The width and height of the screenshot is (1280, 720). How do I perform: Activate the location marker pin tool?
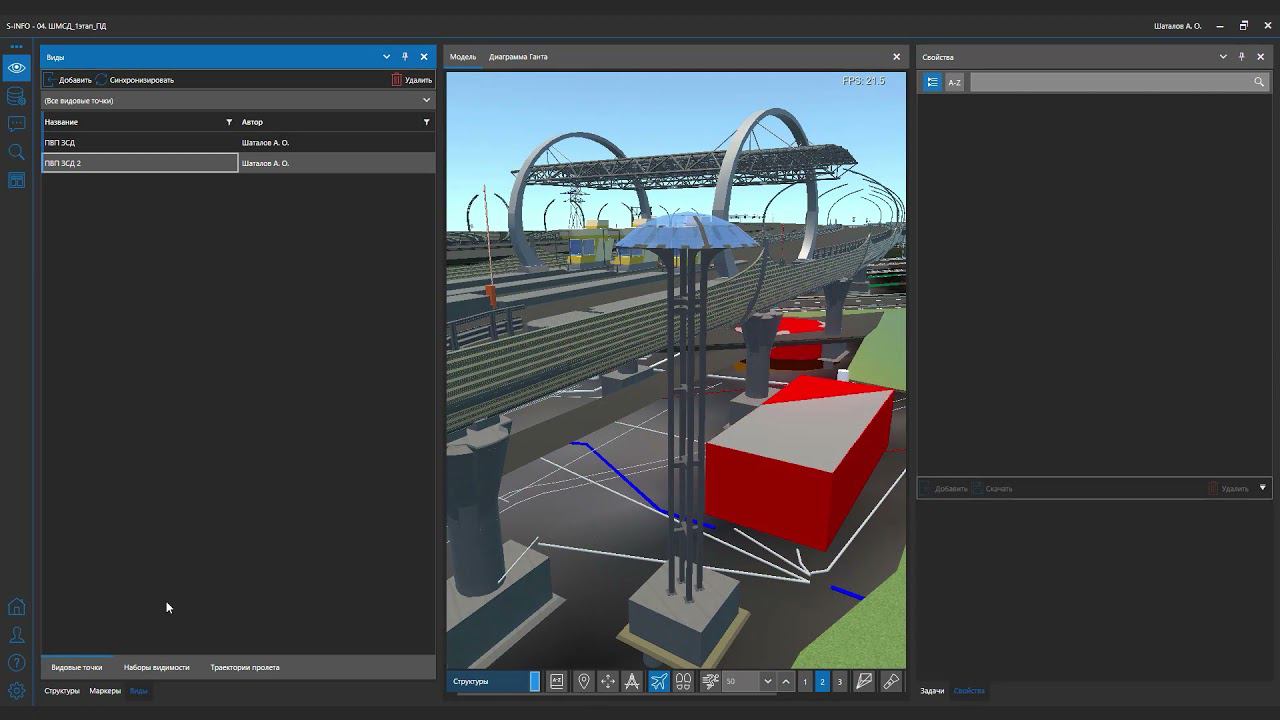click(x=584, y=681)
